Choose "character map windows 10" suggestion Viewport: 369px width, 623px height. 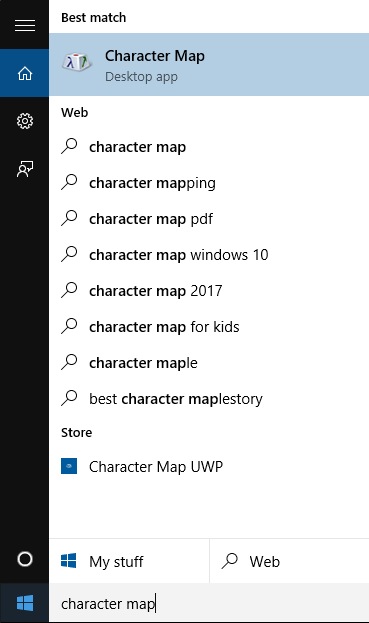coord(209,255)
